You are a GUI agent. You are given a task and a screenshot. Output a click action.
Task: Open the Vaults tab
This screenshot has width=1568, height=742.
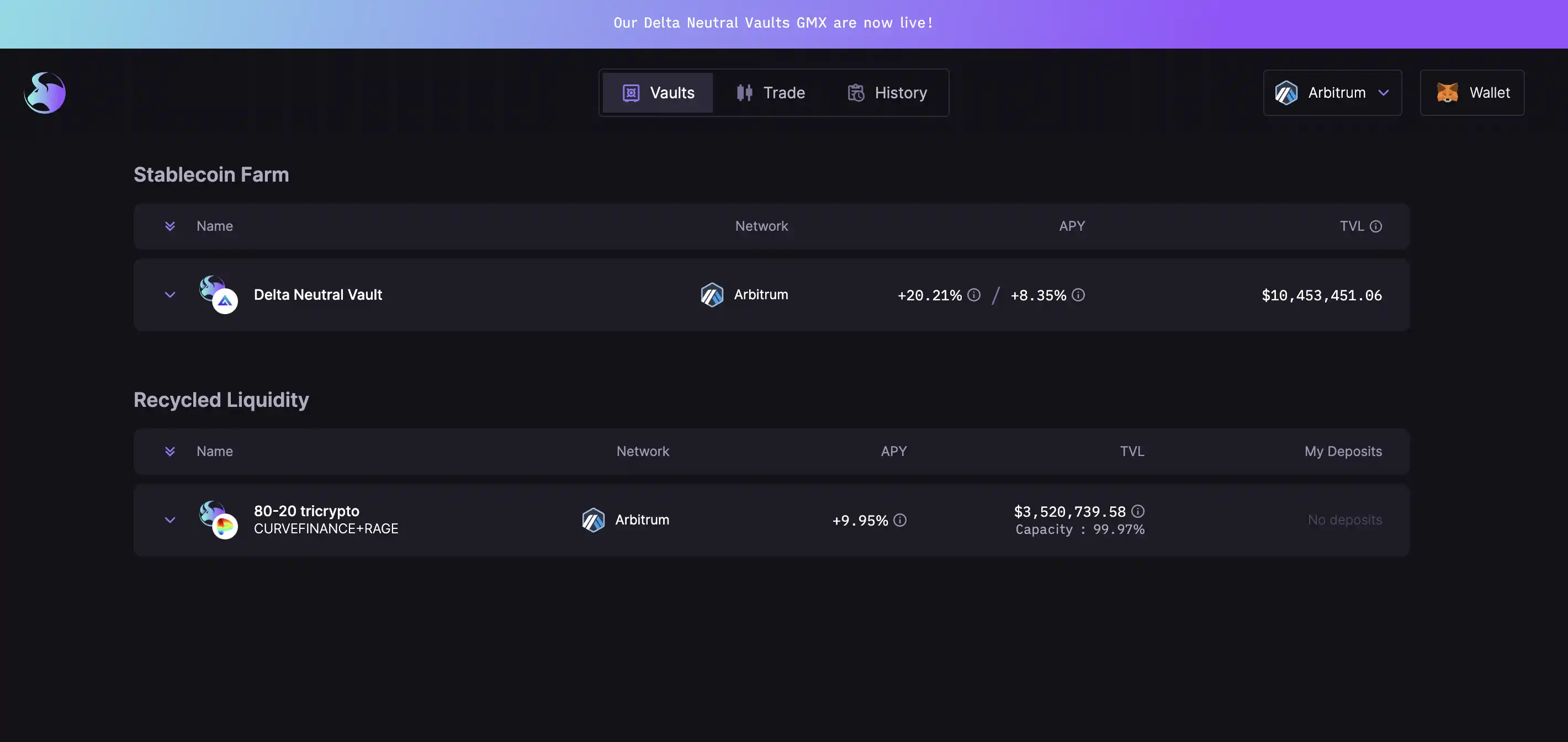coord(658,93)
